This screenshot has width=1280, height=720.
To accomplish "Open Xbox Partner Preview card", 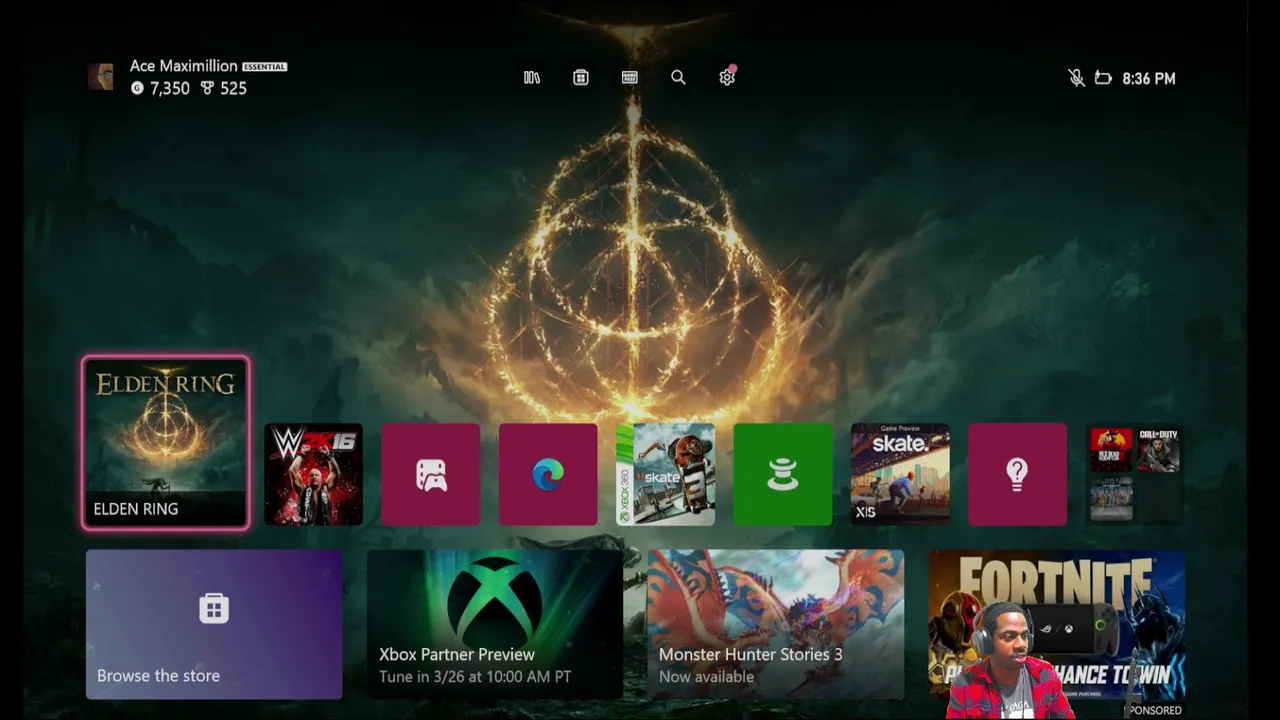I will (495, 624).
